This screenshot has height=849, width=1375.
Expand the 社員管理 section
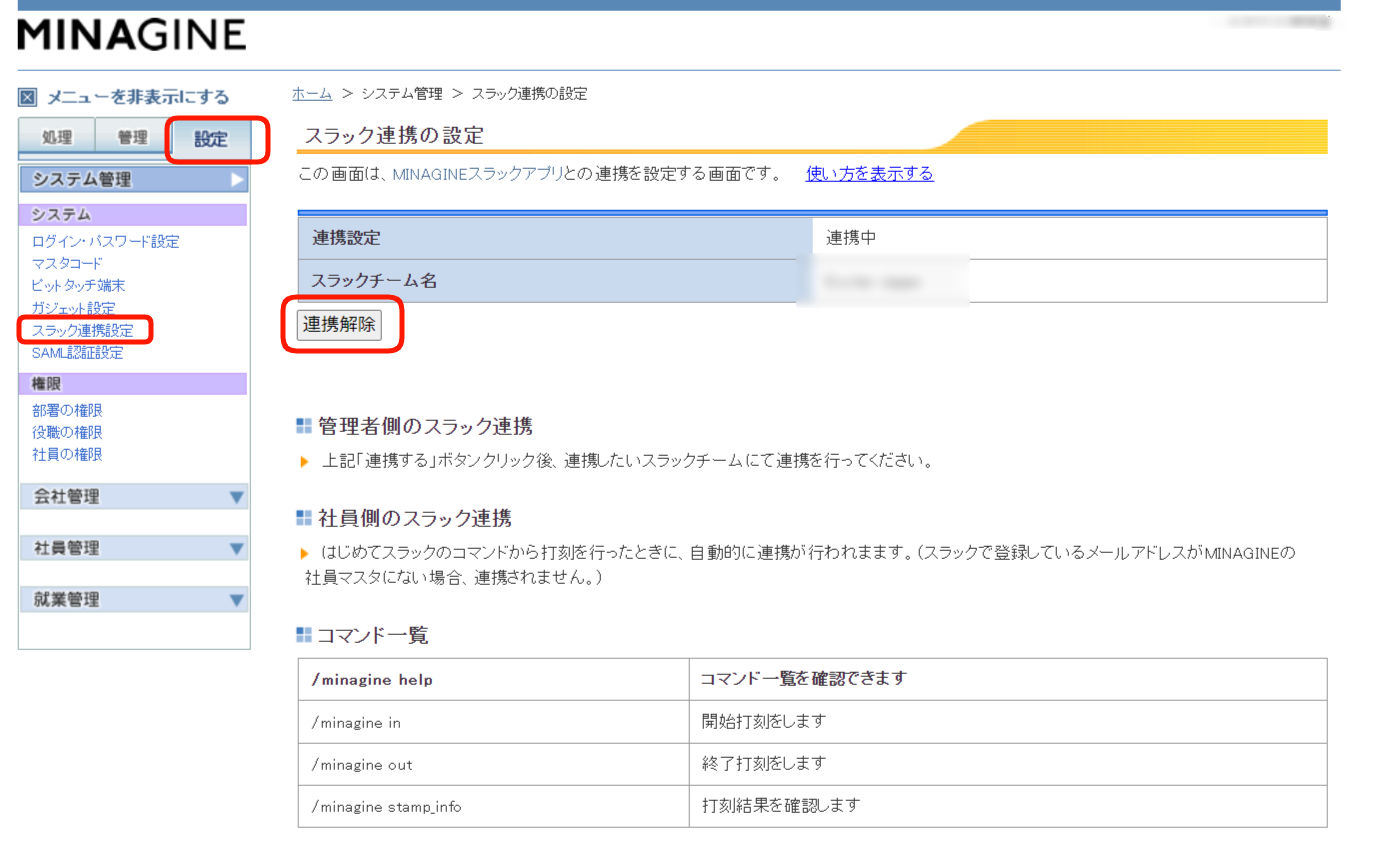pyautogui.click(x=134, y=548)
